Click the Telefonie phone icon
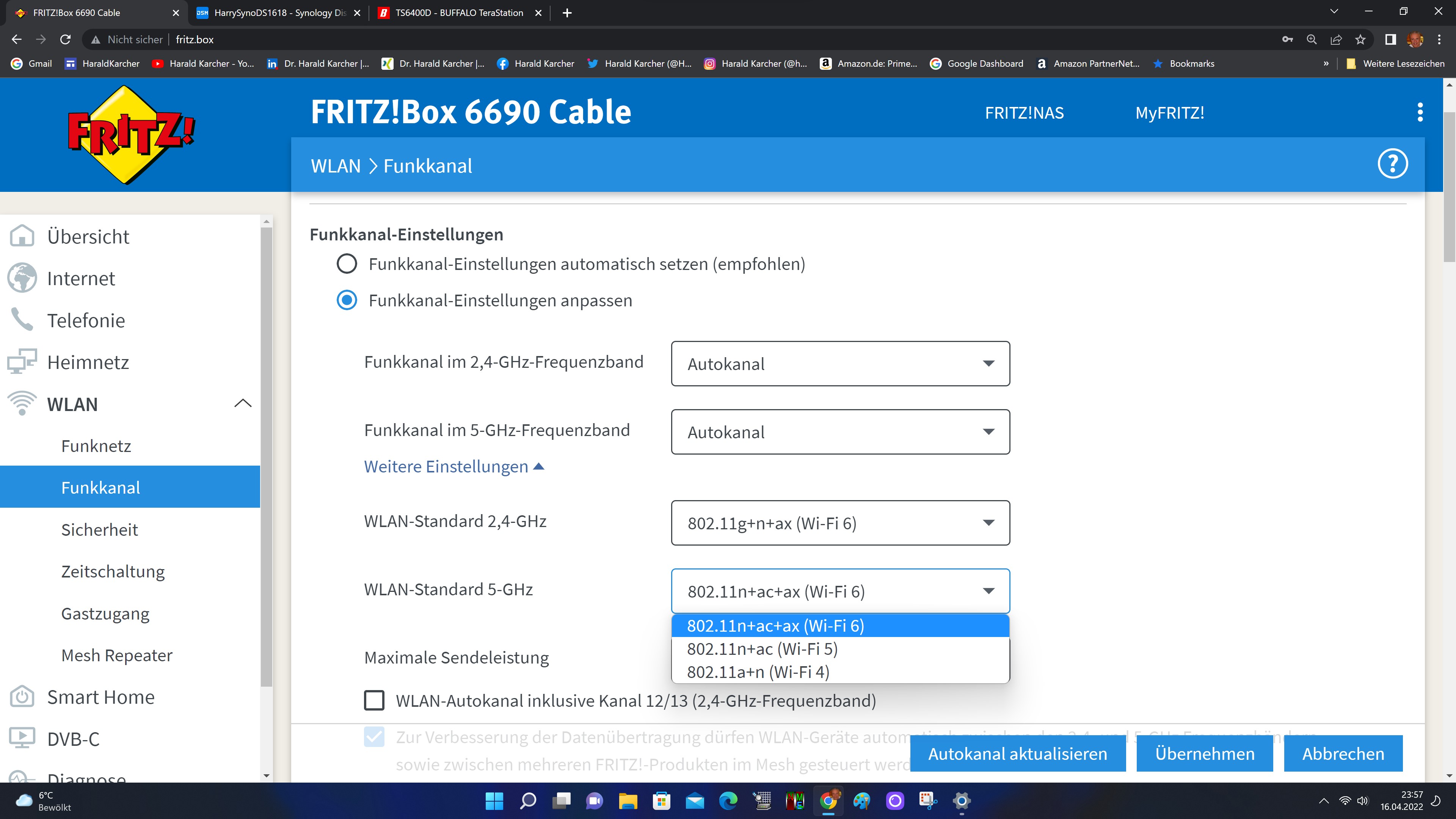Image resolution: width=1456 pixels, height=819 pixels. pyautogui.click(x=22, y=320)
